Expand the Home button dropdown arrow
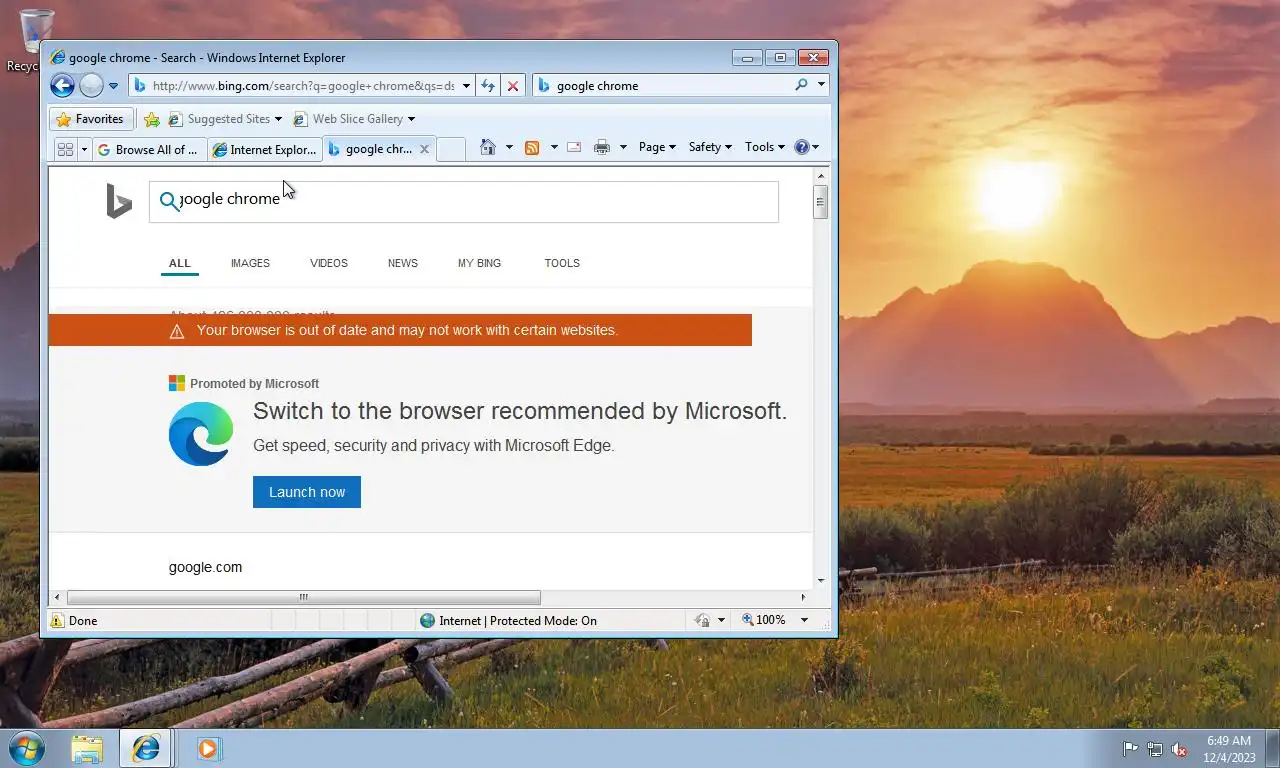 (x=509, y=147)
